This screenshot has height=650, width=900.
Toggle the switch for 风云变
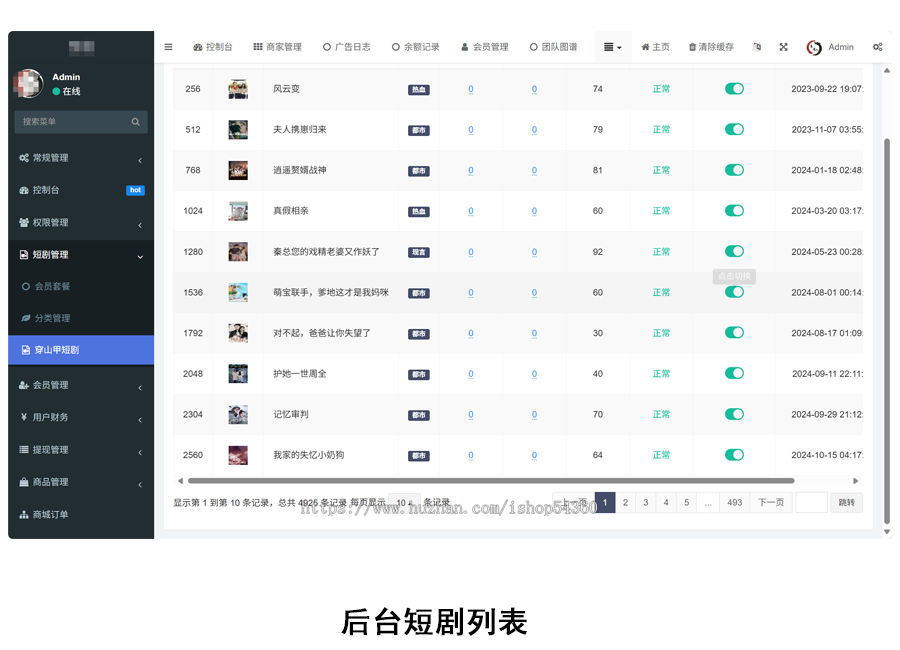(x=734, y=88)
